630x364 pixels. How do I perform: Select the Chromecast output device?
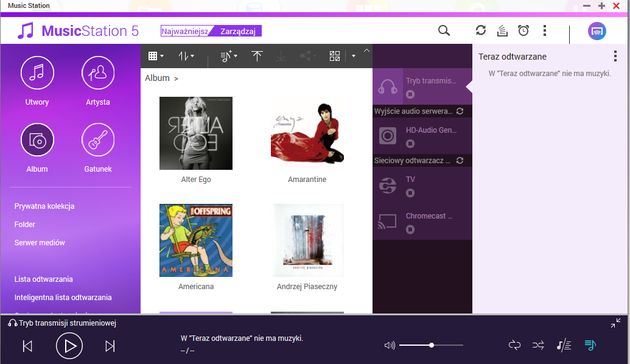[x=422, y=222]
